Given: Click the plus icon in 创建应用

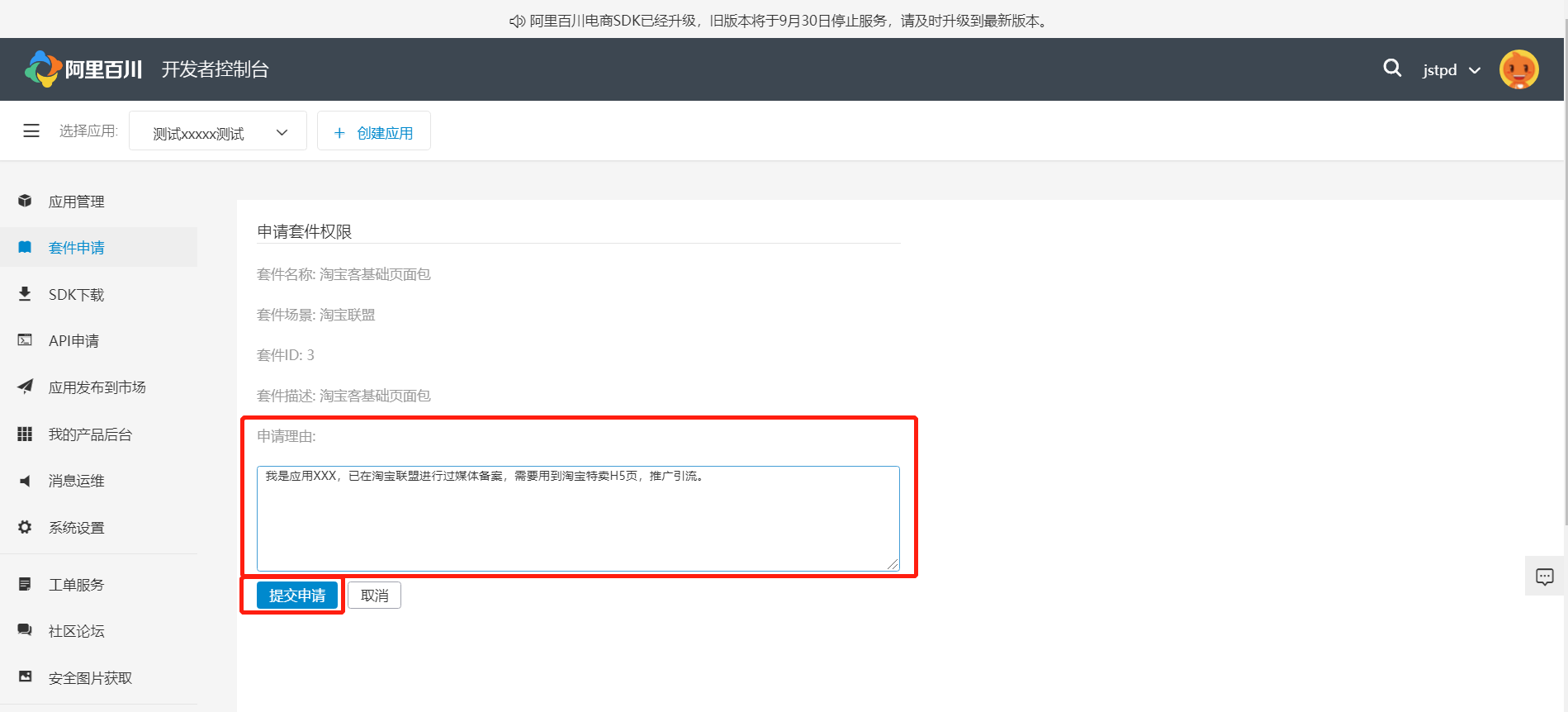Looking at the screenshot, I should (x=339, y=133).
